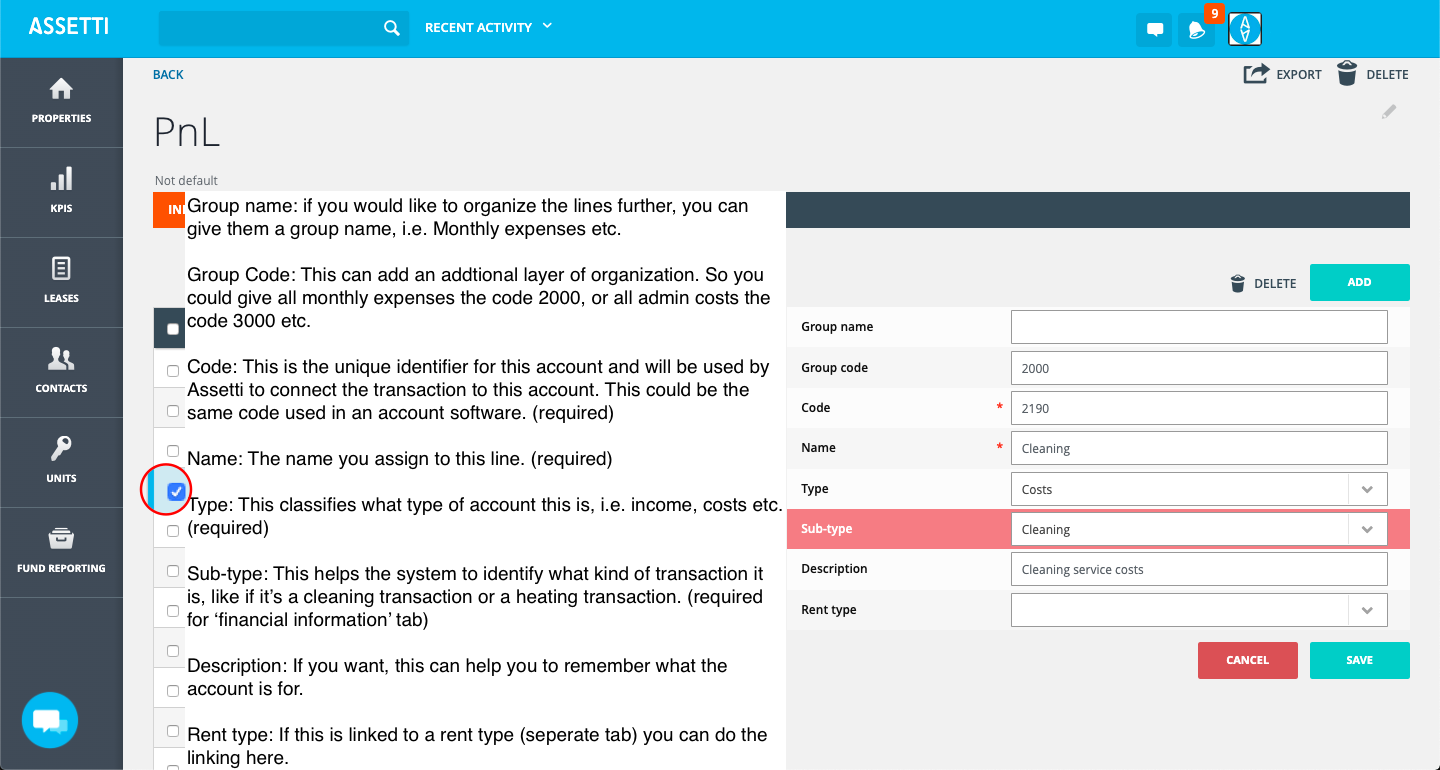Open the messages icon in top bar
The height and width of the screenshot is (770, 1440).
tap(1154, 30)
